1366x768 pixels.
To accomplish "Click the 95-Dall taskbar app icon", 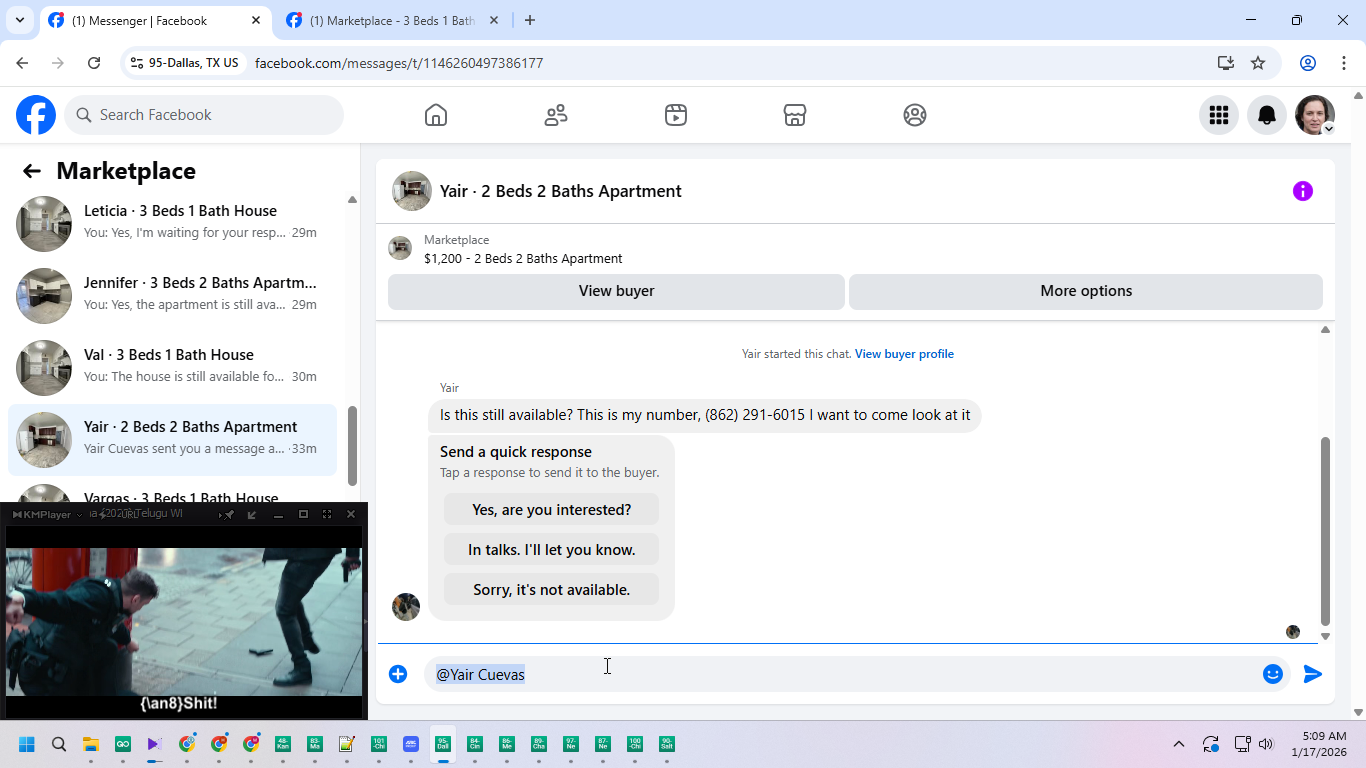I will (443, 744).
